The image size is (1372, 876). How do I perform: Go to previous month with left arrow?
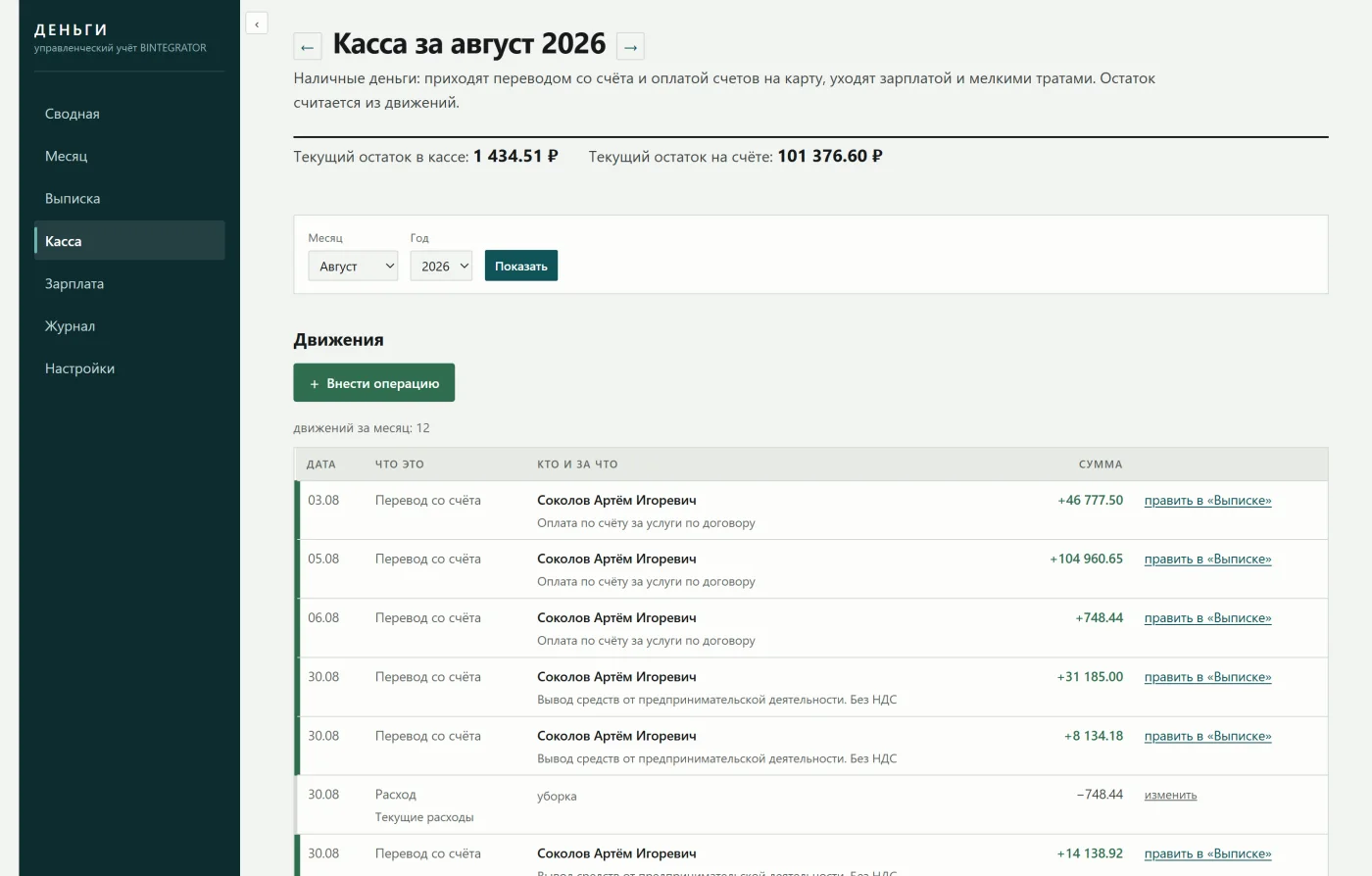tap(308, 46)
